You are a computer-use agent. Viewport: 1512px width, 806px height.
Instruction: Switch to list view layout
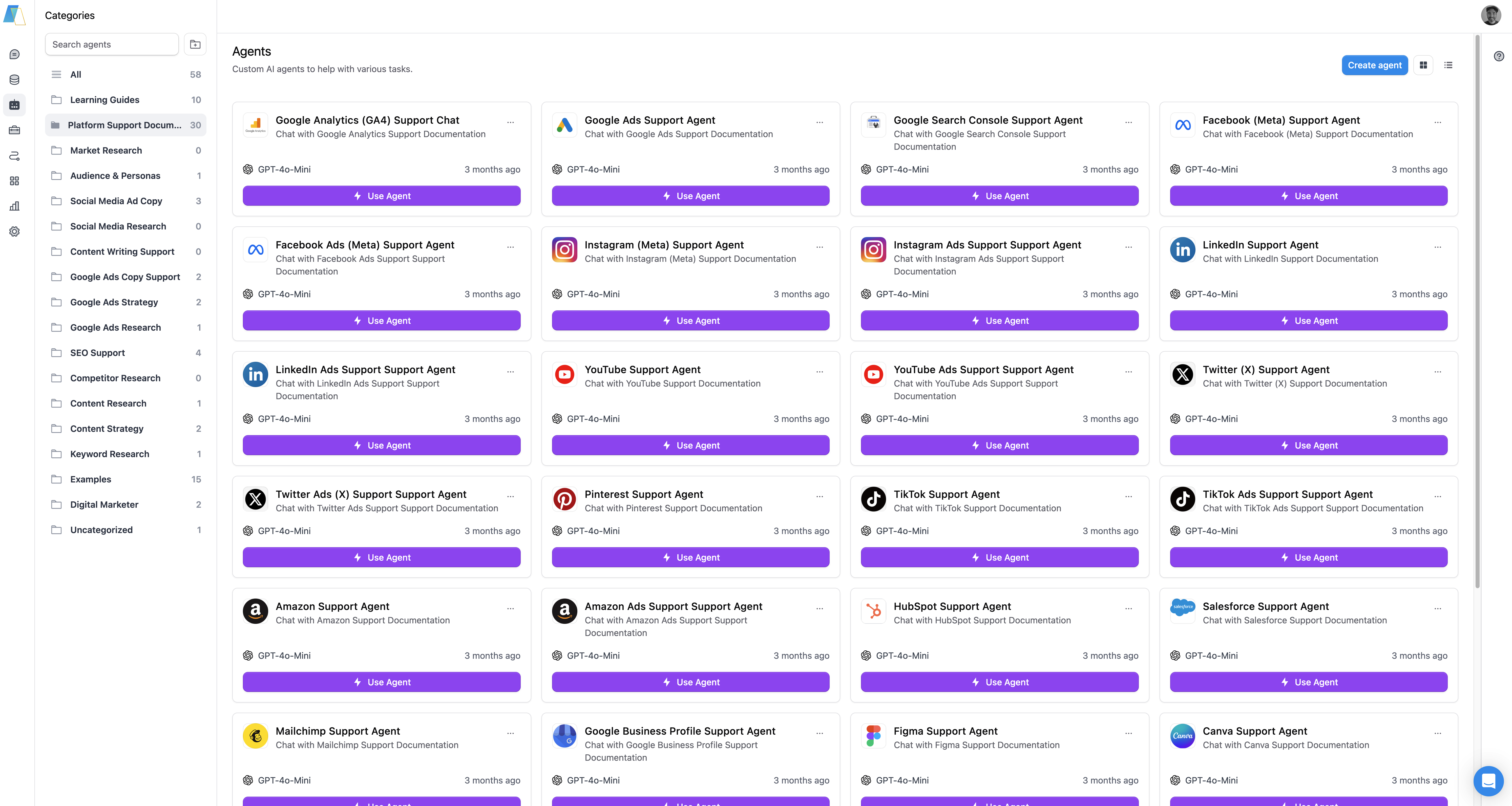(1448, 65)
